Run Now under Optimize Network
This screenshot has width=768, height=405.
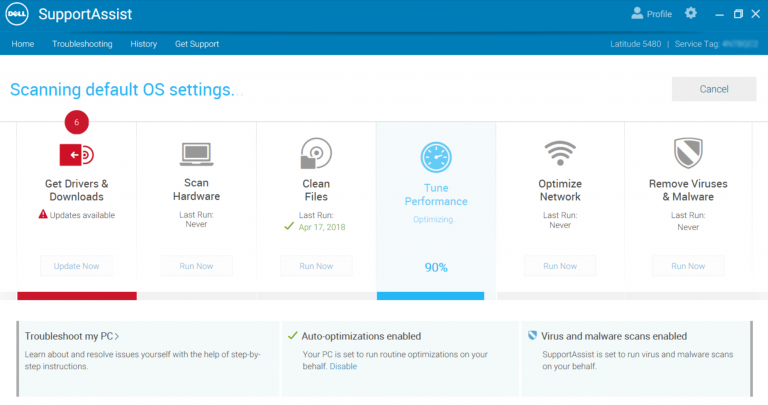click(560, 266)
